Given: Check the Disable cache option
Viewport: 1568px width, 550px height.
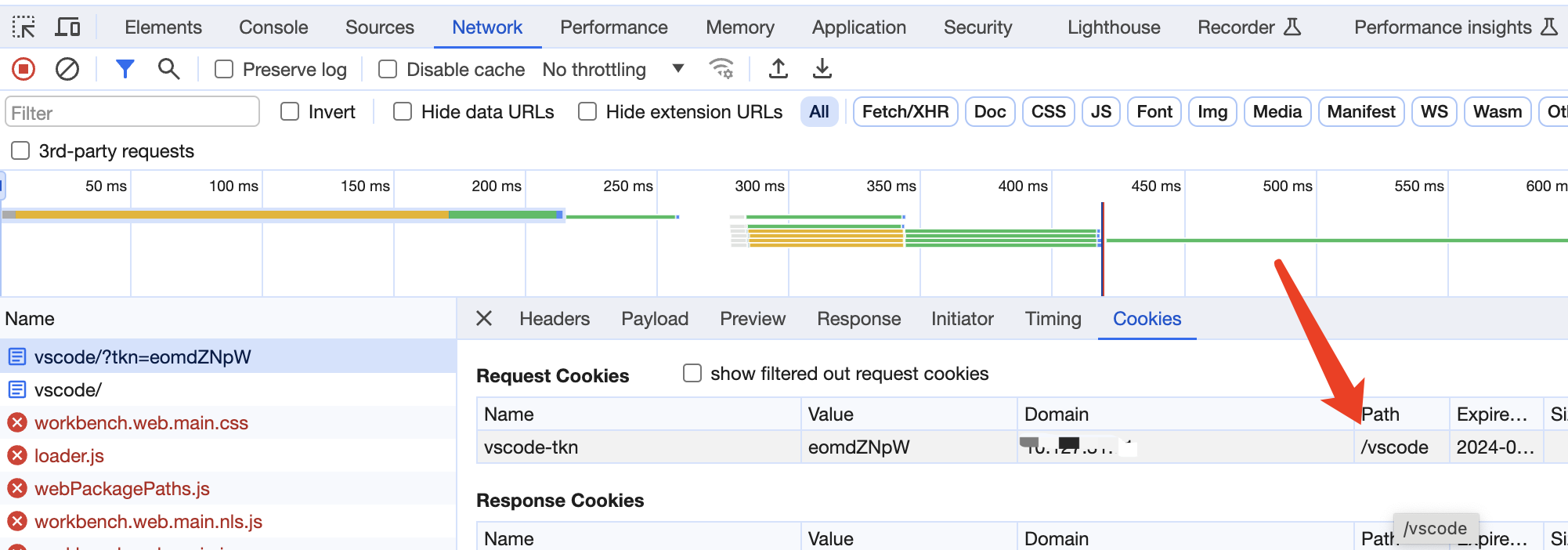Looking at the screenshot, I should point(388,70).
